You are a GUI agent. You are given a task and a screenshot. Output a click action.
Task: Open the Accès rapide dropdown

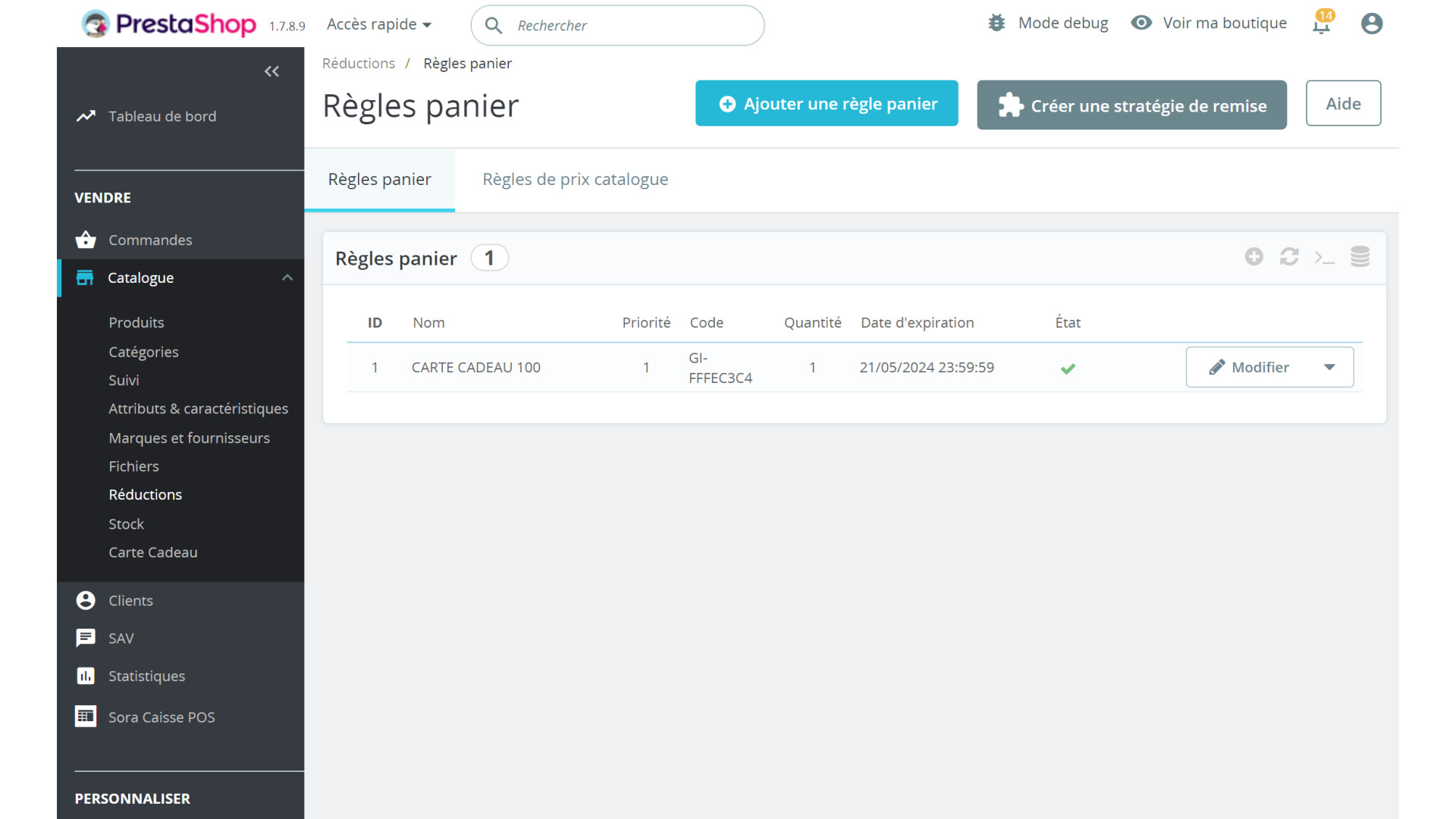(x=378, y=24)
